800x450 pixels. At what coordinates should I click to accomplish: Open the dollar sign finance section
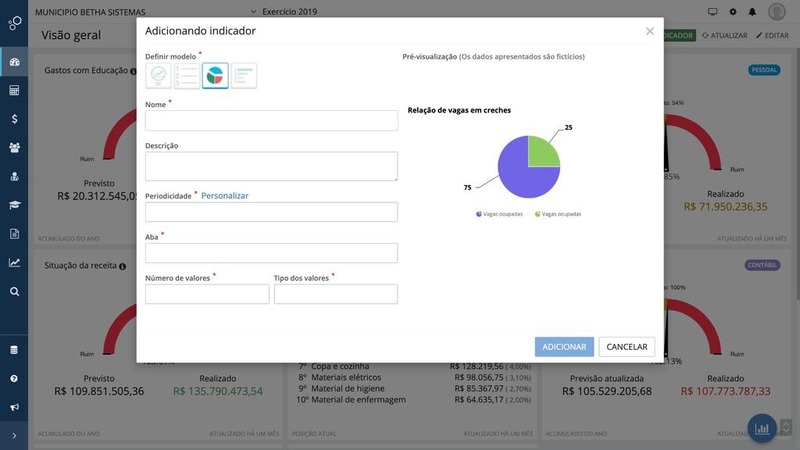coord(14,119)
